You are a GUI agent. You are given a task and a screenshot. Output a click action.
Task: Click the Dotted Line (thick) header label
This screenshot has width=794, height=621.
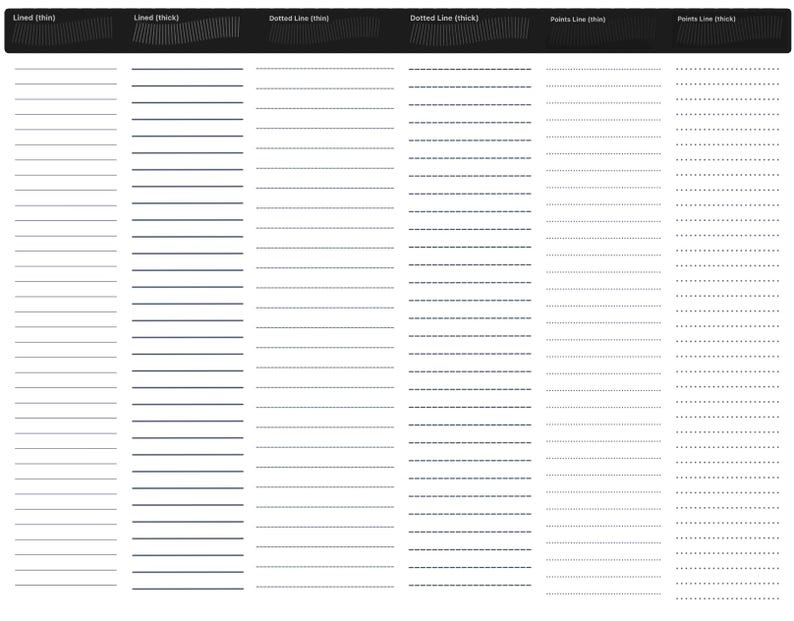tap(444, 18)
